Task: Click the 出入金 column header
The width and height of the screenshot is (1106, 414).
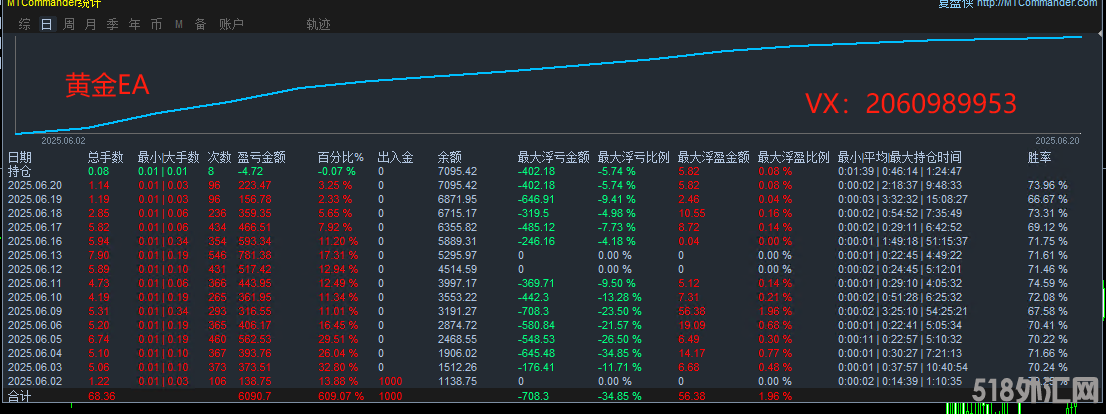Action: pyautogui.click(x=396, y=157)
